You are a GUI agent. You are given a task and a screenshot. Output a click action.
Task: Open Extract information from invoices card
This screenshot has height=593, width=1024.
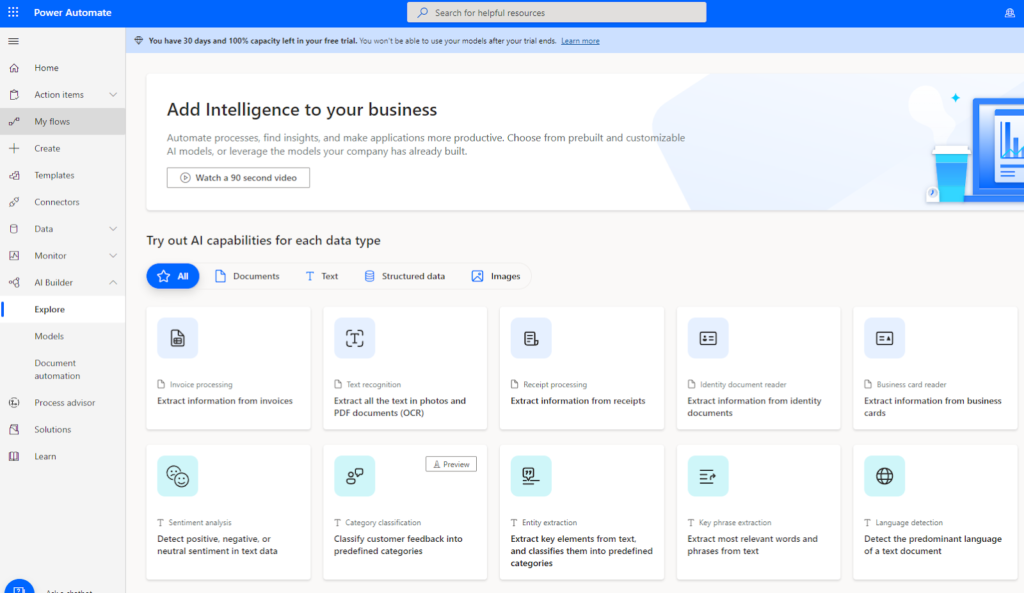229,368
